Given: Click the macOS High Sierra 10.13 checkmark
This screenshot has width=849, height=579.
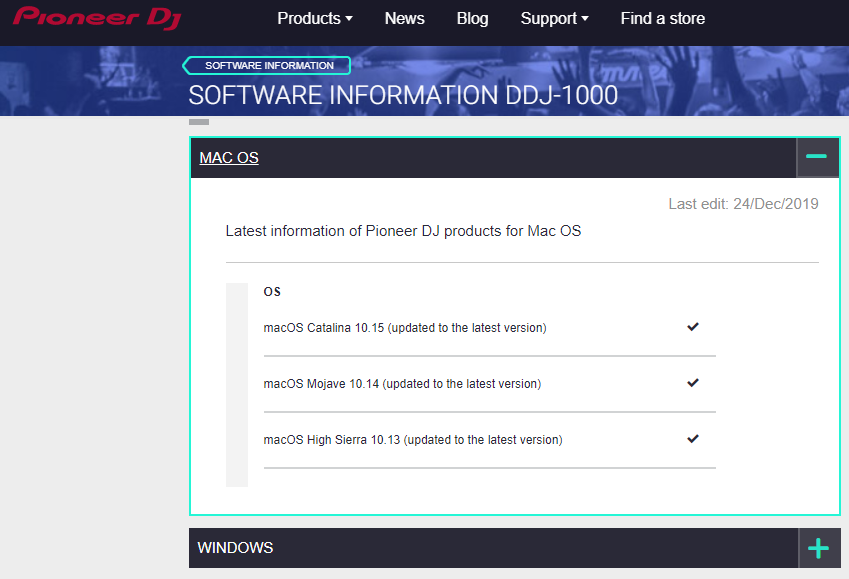Looking at the screenshot, I should [x=693, y=438].
